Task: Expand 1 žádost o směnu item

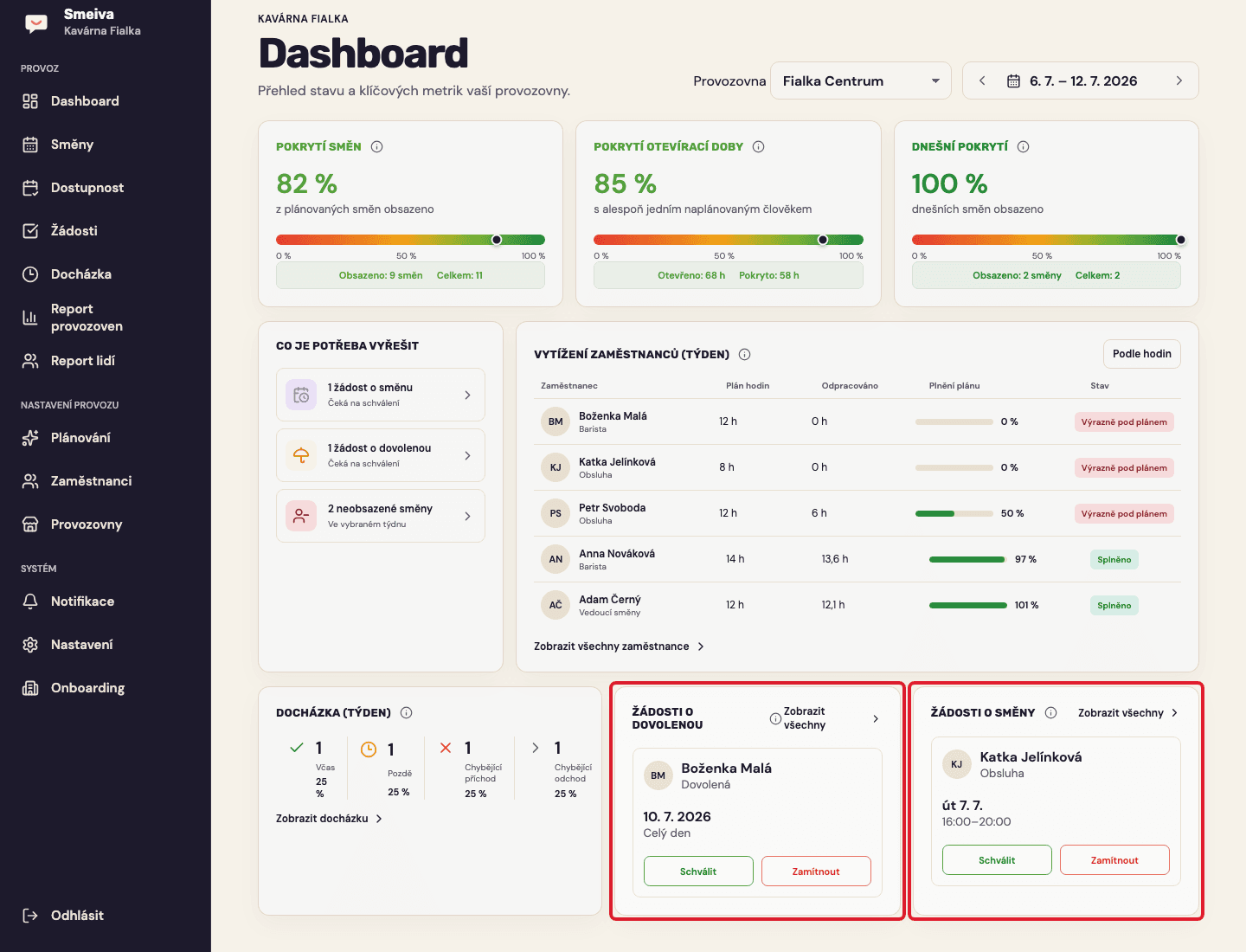Action: pyautogui.click(x=381, y=395)
